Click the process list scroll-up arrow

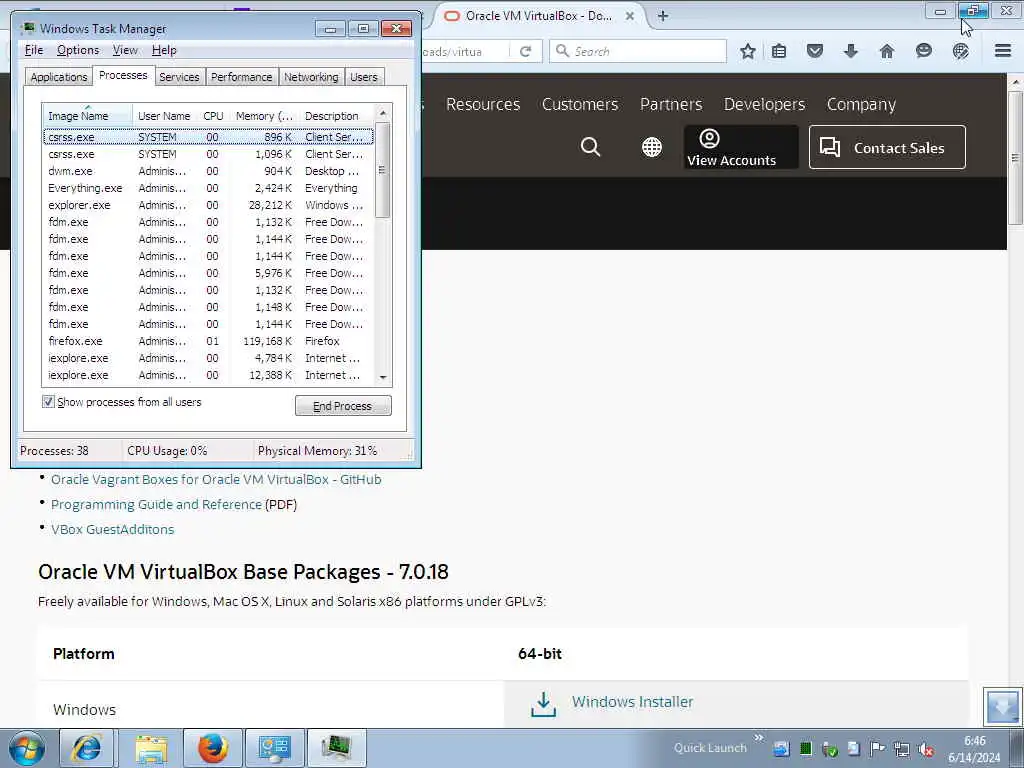(383, 113)
